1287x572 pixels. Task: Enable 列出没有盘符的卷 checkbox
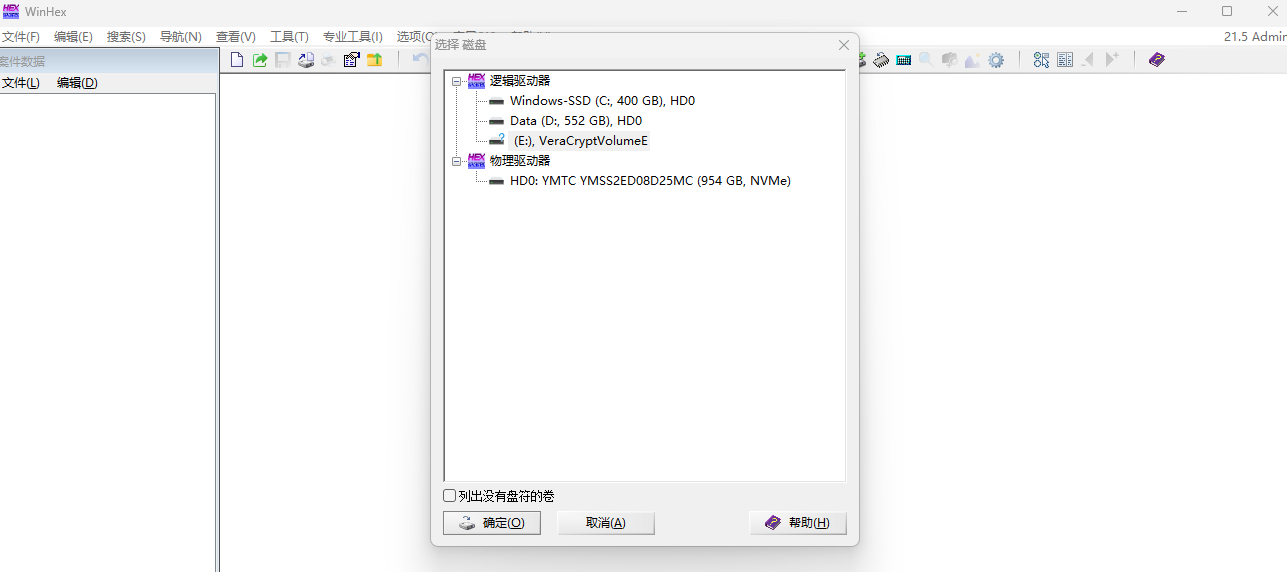tap(449, 496)
